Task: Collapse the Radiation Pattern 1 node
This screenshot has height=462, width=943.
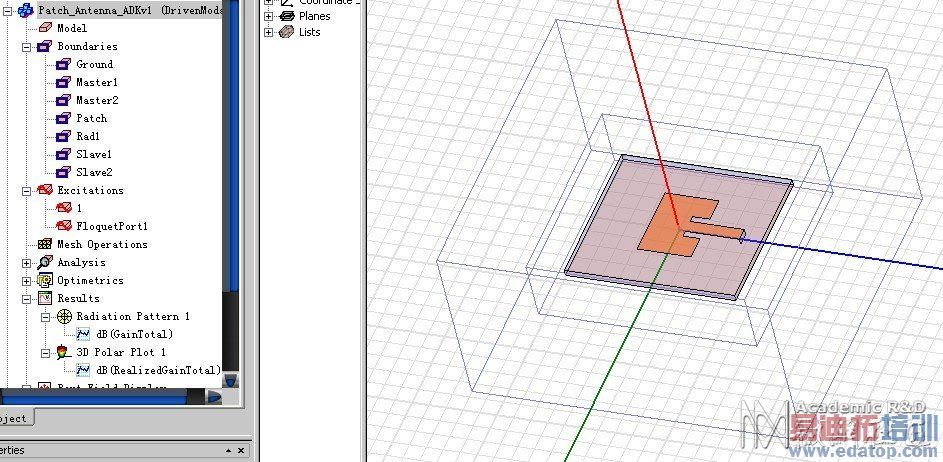Action: pyautogui.click(x=46, y=317)
